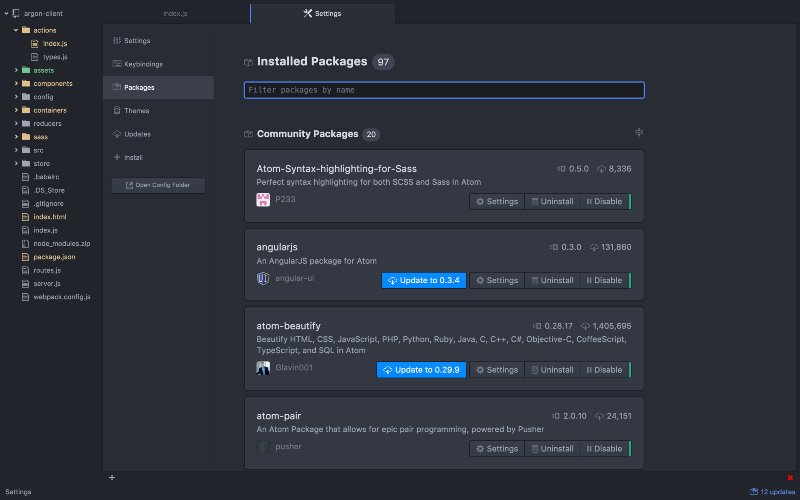Disable the Atom-Syntax-highlighting-for-Sass package
The width and height of the screenshot is (800, 500).
tap(604, 201)
